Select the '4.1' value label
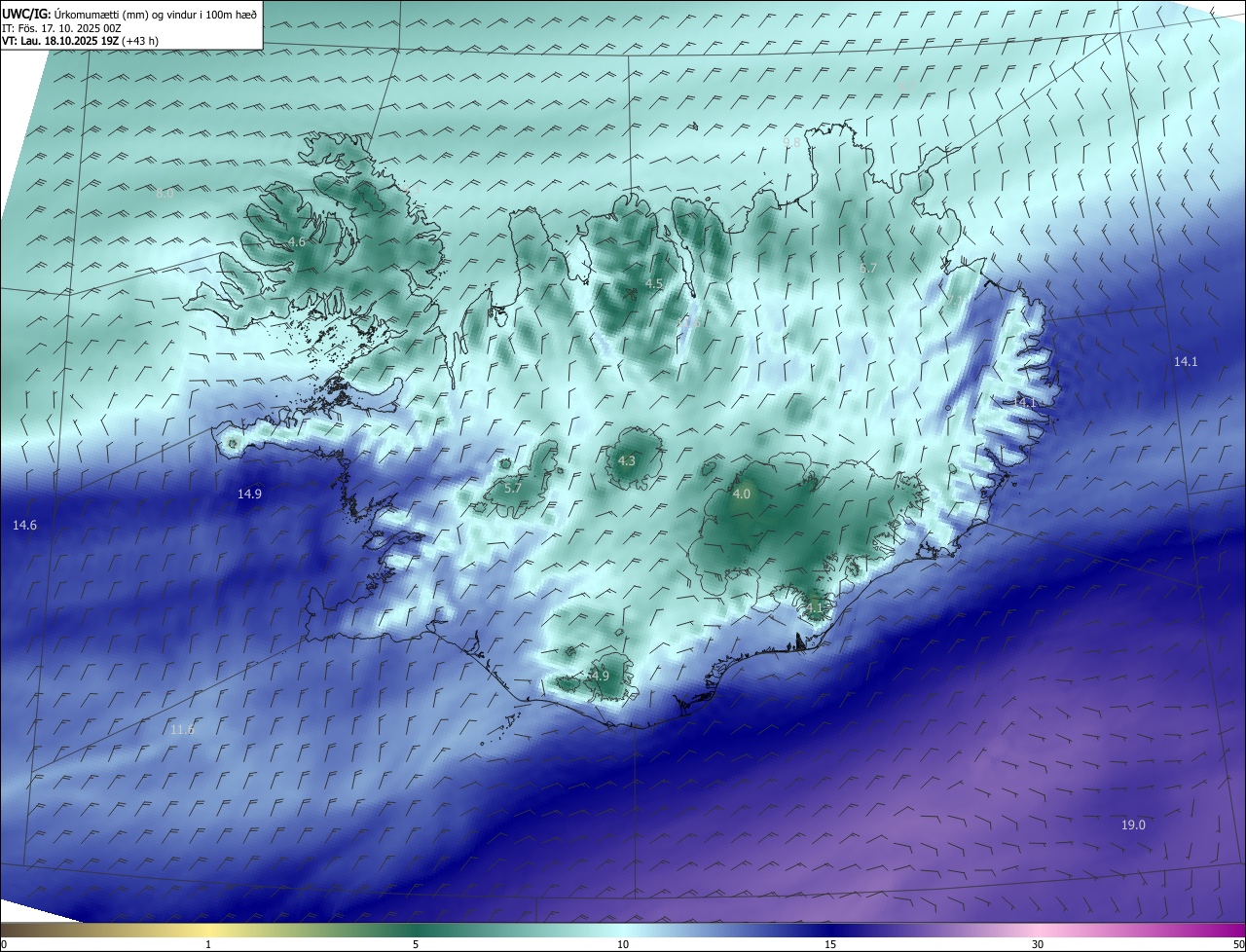This screenshot has width=1246, height=952. click(815, 607)
